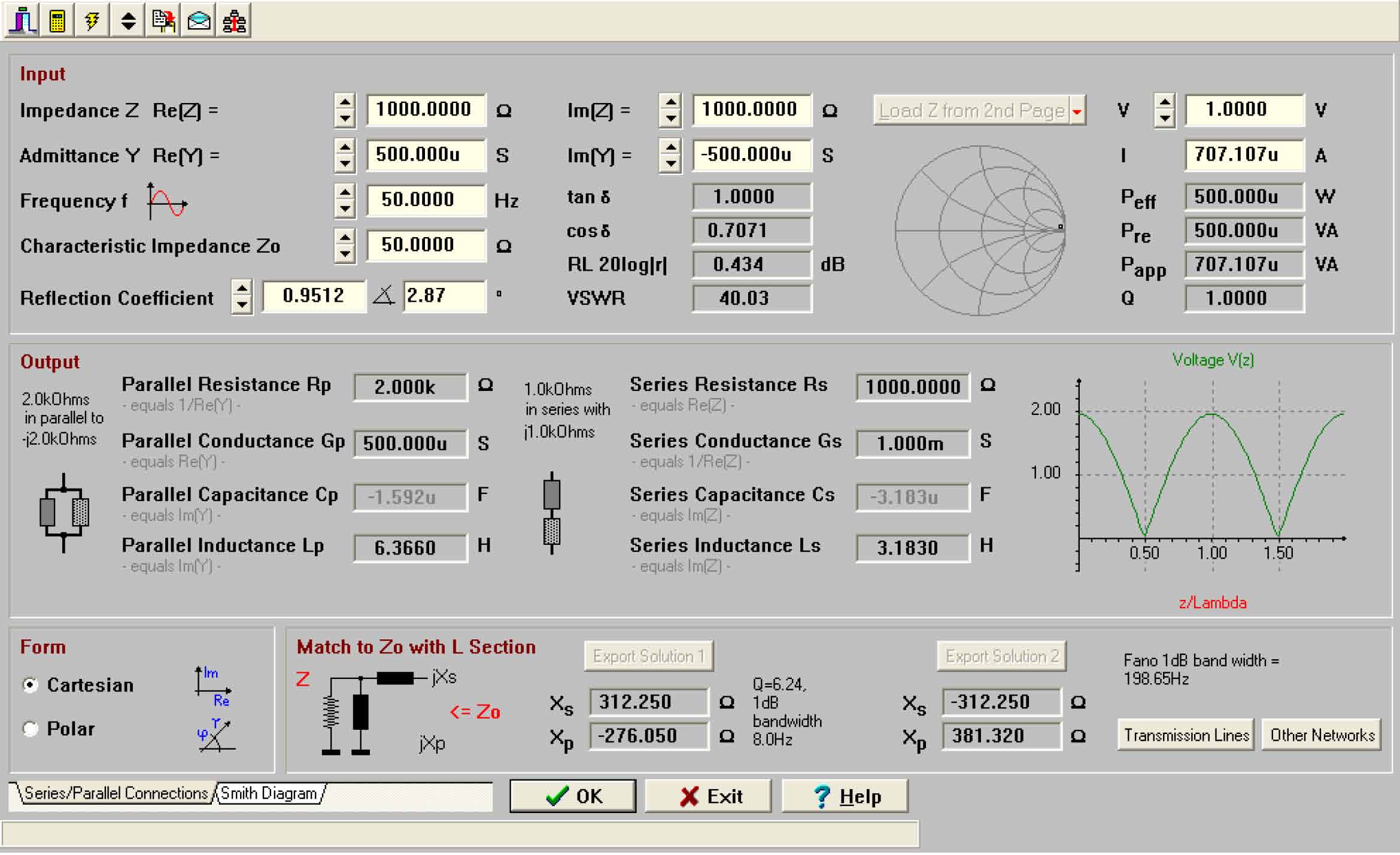1400x855 pixels.
Task: Click the Im[Y] field showing -500.000u
Action: click(x=752, y=155)
